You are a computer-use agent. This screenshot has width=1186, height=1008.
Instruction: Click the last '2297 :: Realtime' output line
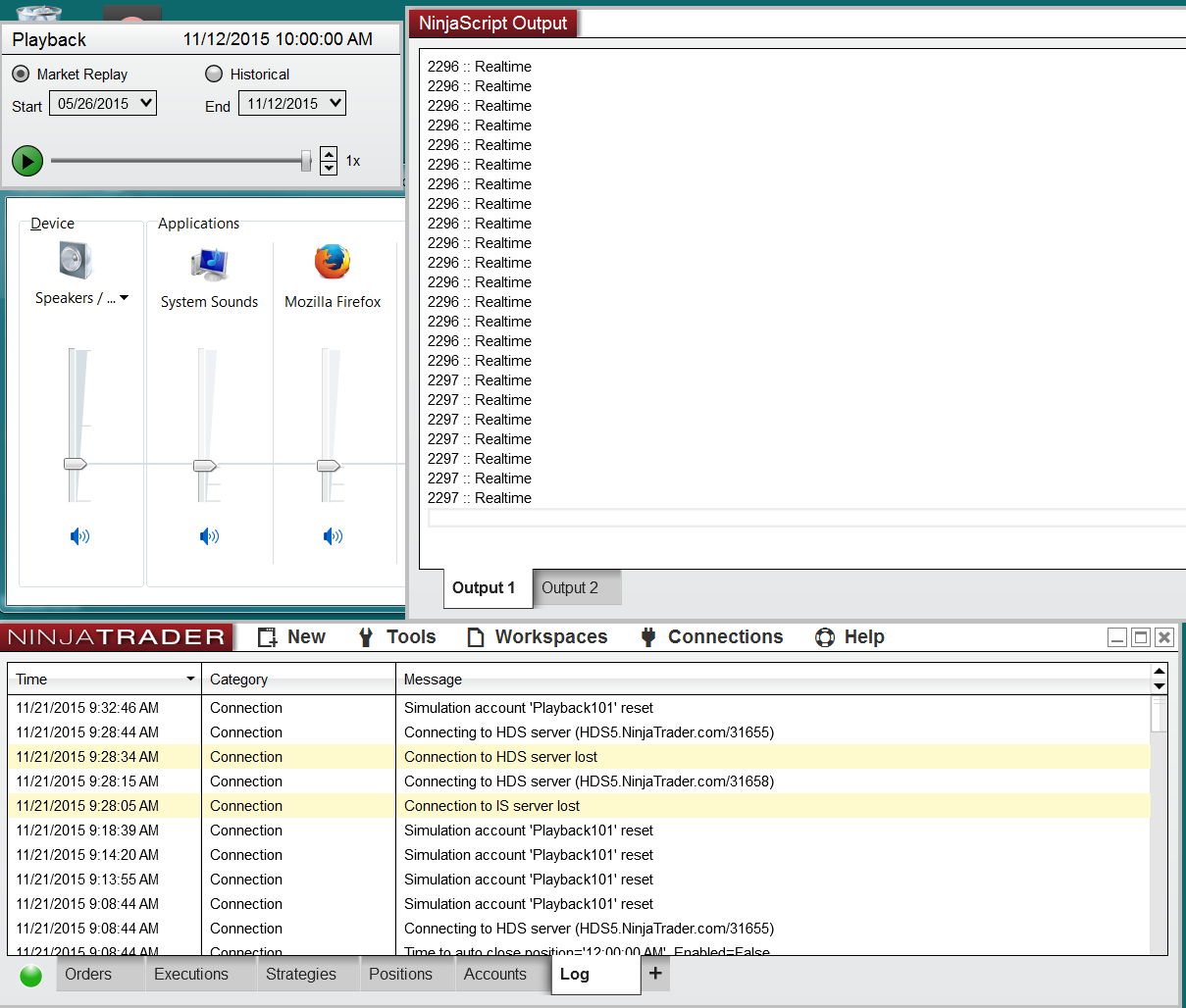[x=480, y=498]
